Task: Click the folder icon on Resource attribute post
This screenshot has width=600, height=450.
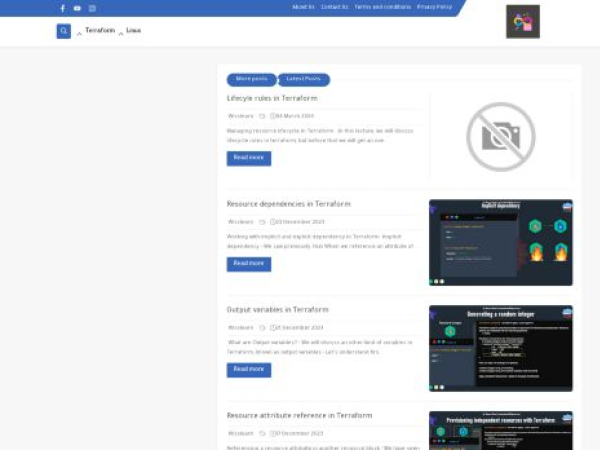Action: click(x=262, y=434)
